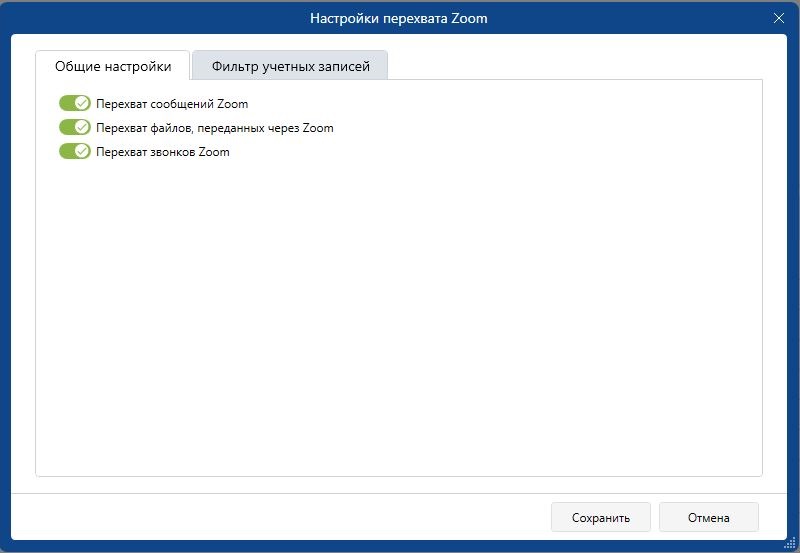The image size is (800, 553).
Task: Turn off Перехват звонков Zoom switch
Action: pyautogui.click(x=74, y=152)
